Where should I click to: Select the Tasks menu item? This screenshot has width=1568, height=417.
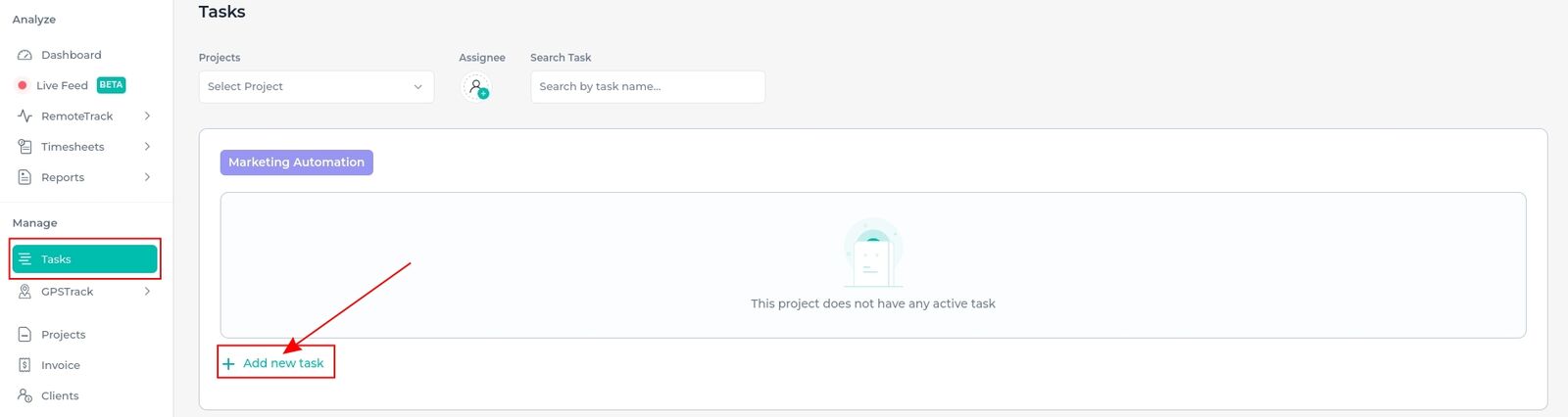click(x=85, y=259)
